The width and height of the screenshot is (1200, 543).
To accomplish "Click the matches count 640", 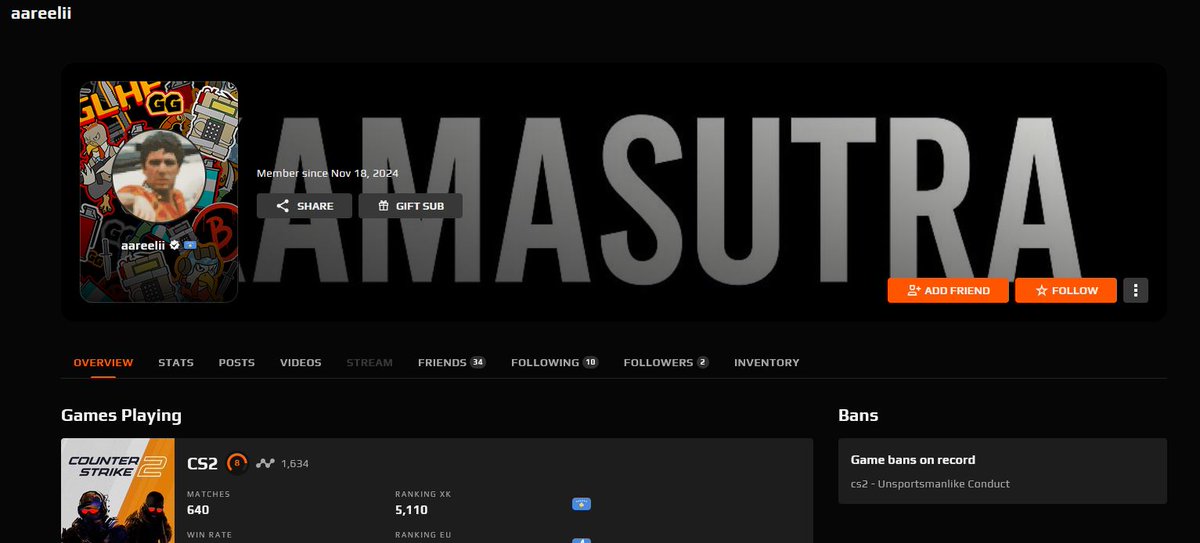I will tap(198, 510).
